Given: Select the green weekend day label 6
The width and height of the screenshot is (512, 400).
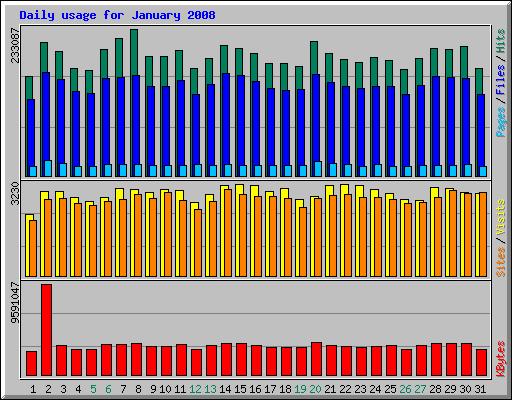Looking at the screenshot, I should click(108, 389).
